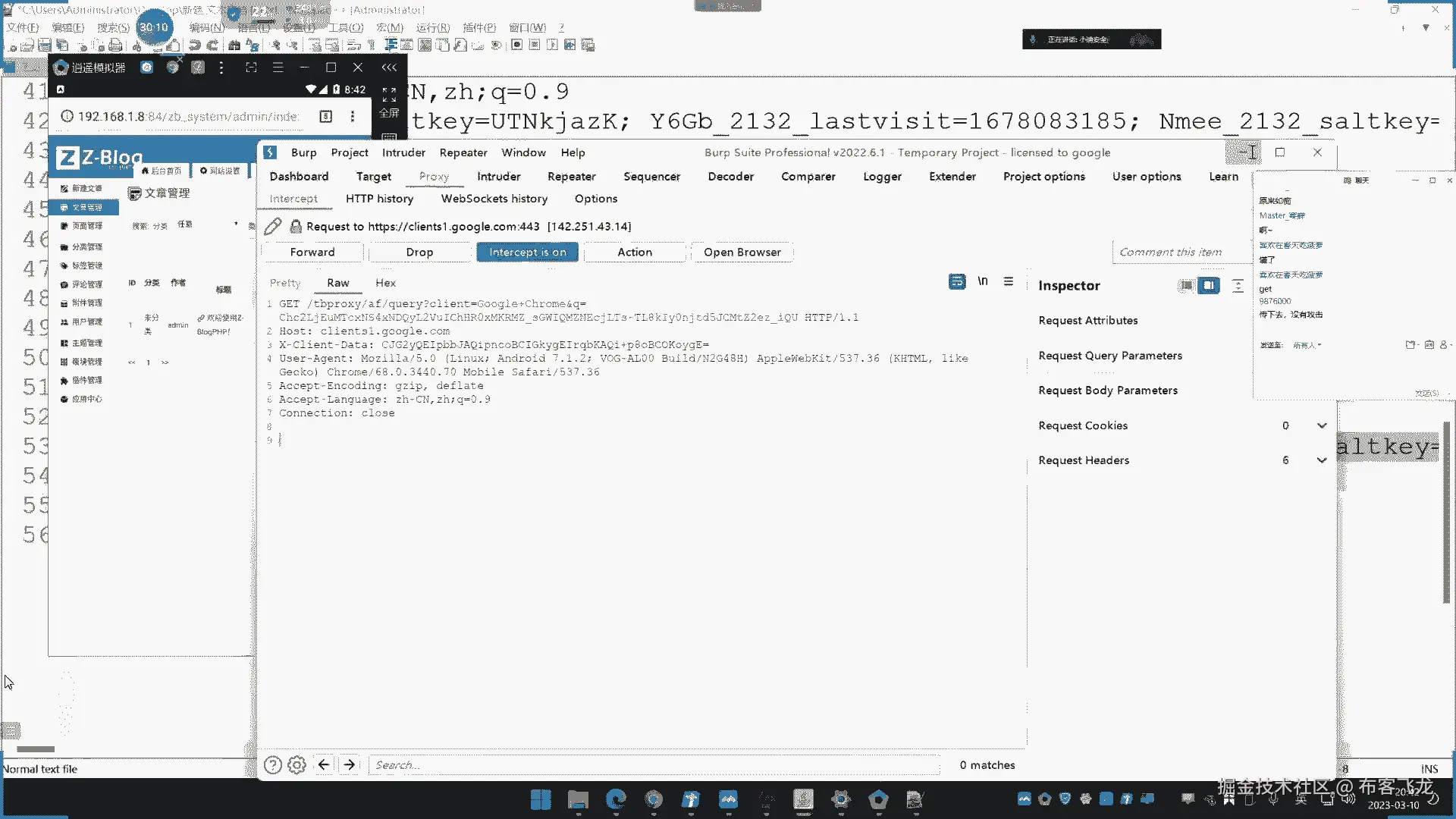This screenshot has height=819, width=1456.
Task: Open Edge browser in taskbar
Action: 616,799
